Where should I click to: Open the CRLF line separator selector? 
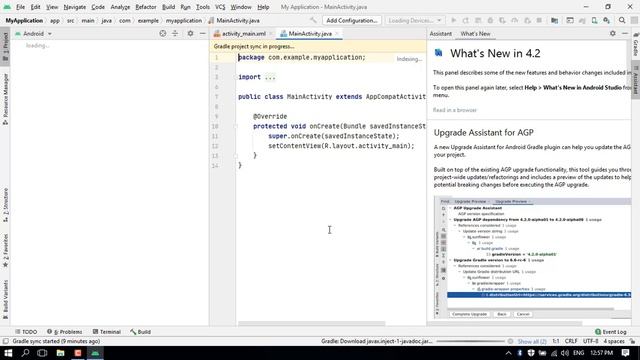point(571,341)
